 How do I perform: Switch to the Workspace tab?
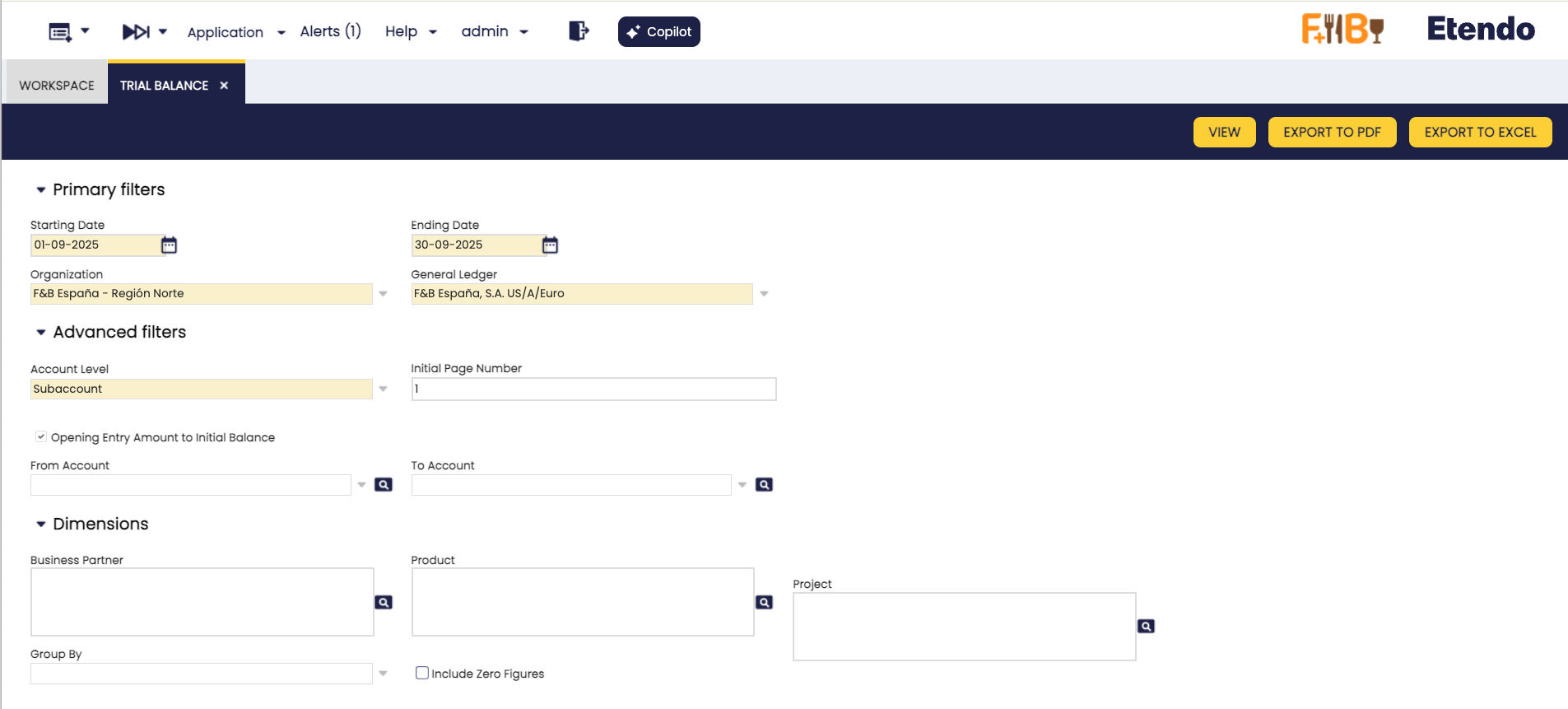coord(57,86)
